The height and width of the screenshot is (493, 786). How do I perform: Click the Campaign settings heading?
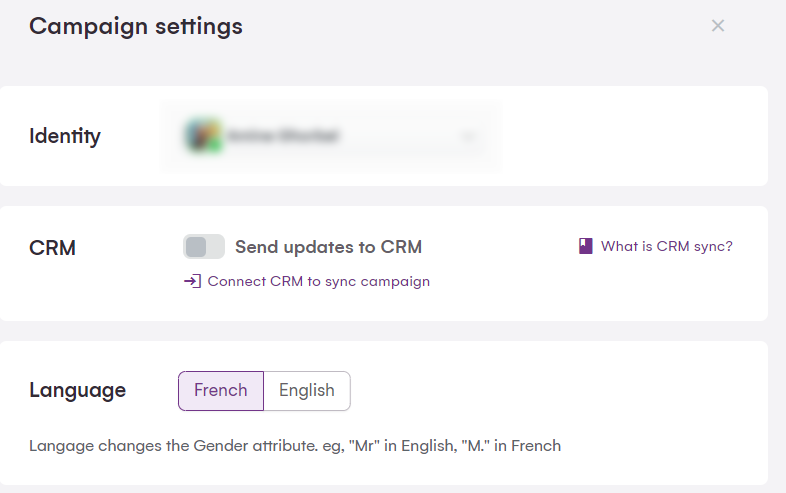pyautogui.click(x=136, y=26)
